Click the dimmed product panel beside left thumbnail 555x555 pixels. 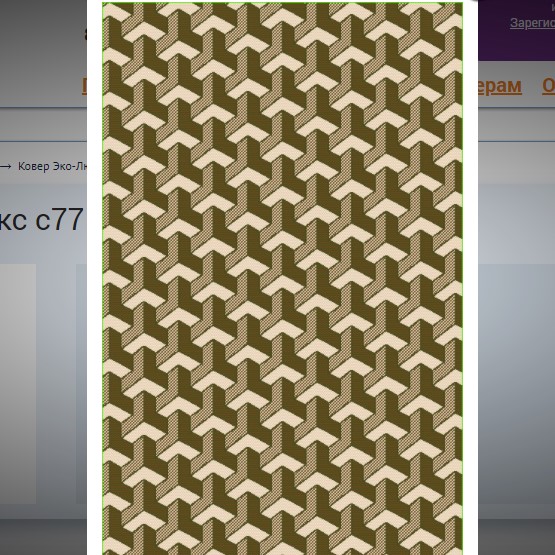click(x=81, y=384)
